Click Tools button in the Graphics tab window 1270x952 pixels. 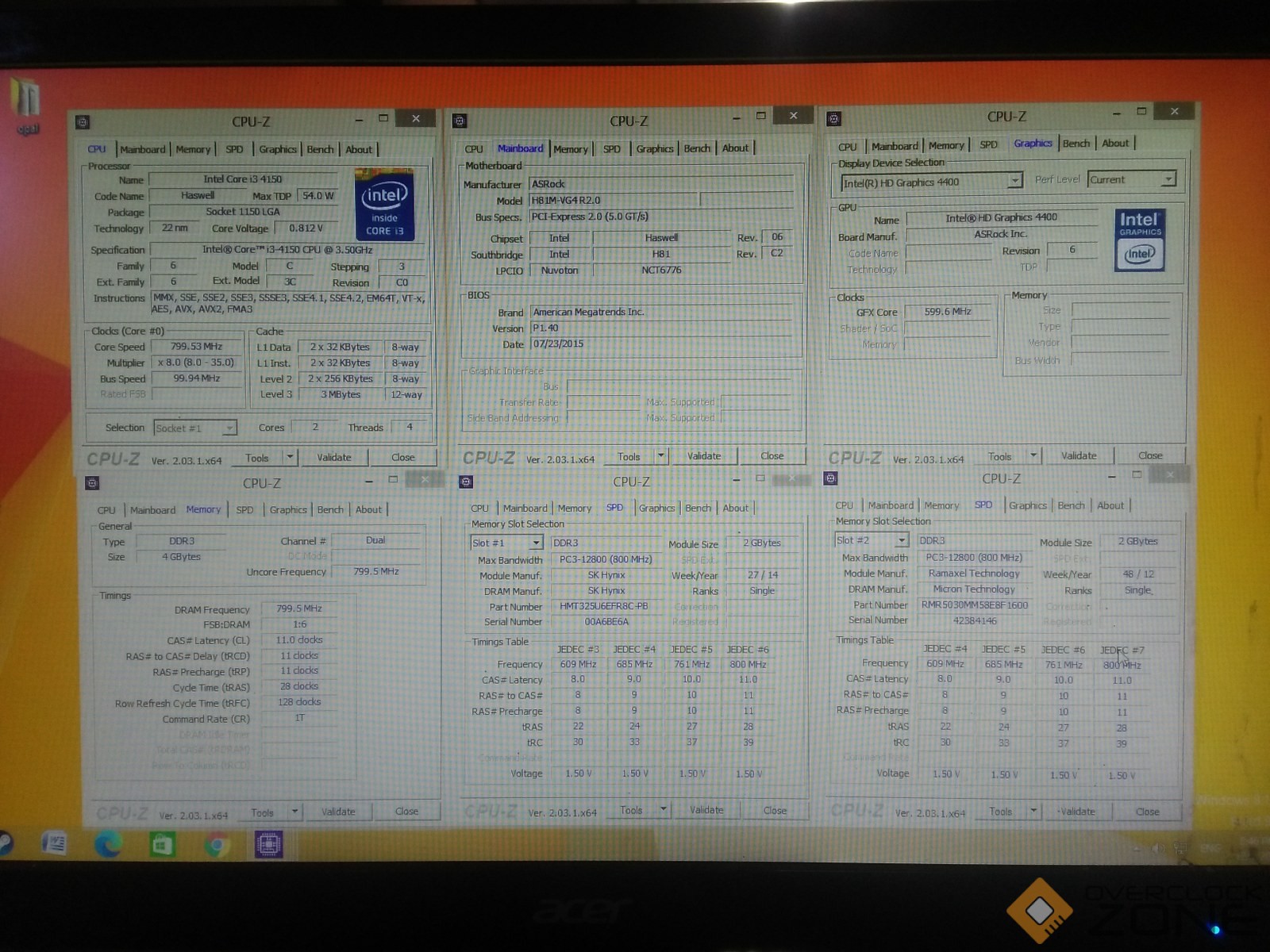click(x=999, y=456)
